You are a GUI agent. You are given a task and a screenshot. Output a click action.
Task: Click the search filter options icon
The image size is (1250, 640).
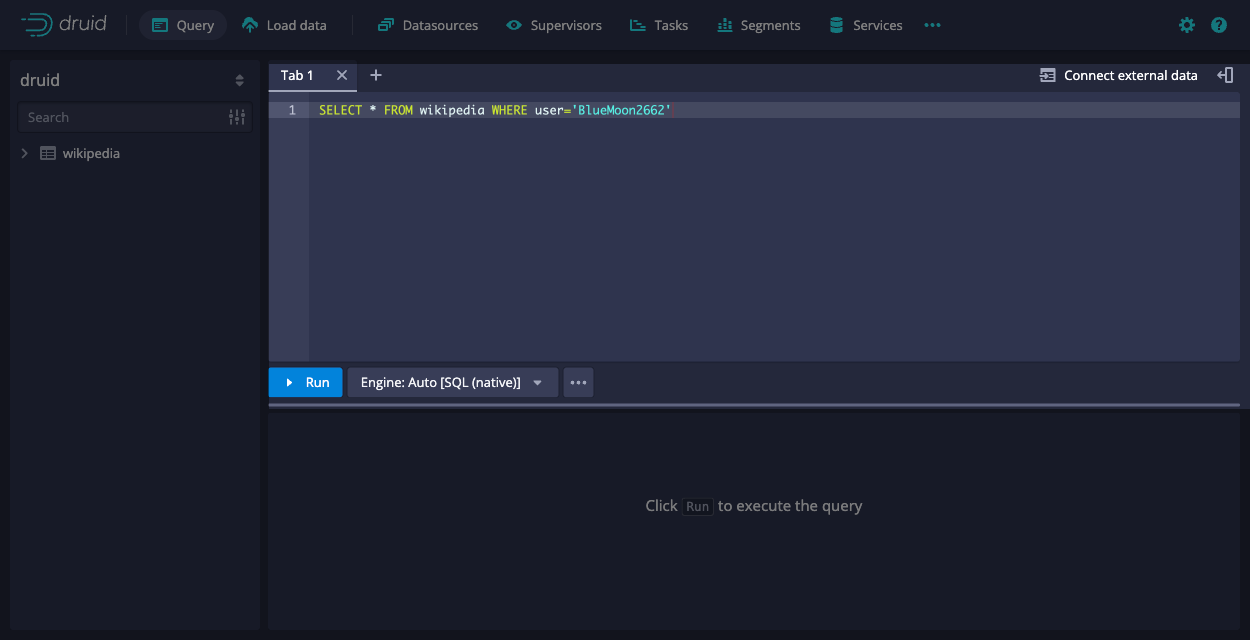click(237, 117)
